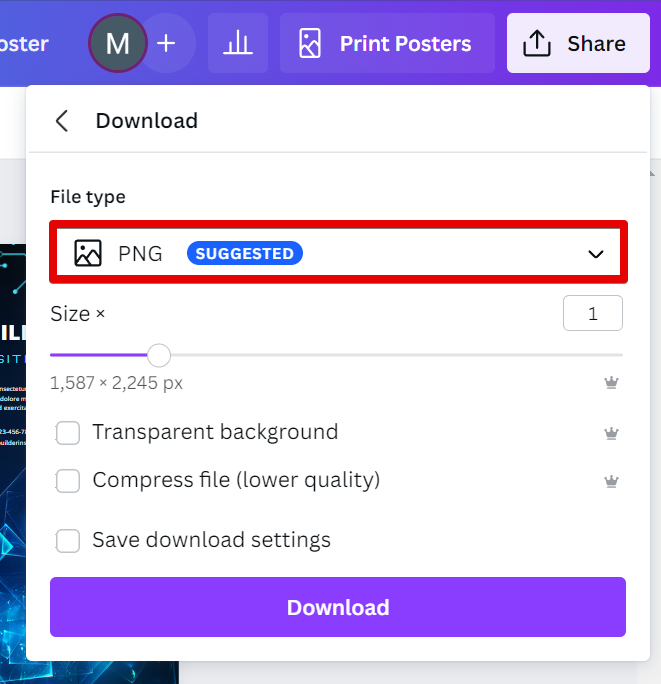661x684 pixels.
Task: Tick Save download settings checkbox
Action: tap(68, 541)
